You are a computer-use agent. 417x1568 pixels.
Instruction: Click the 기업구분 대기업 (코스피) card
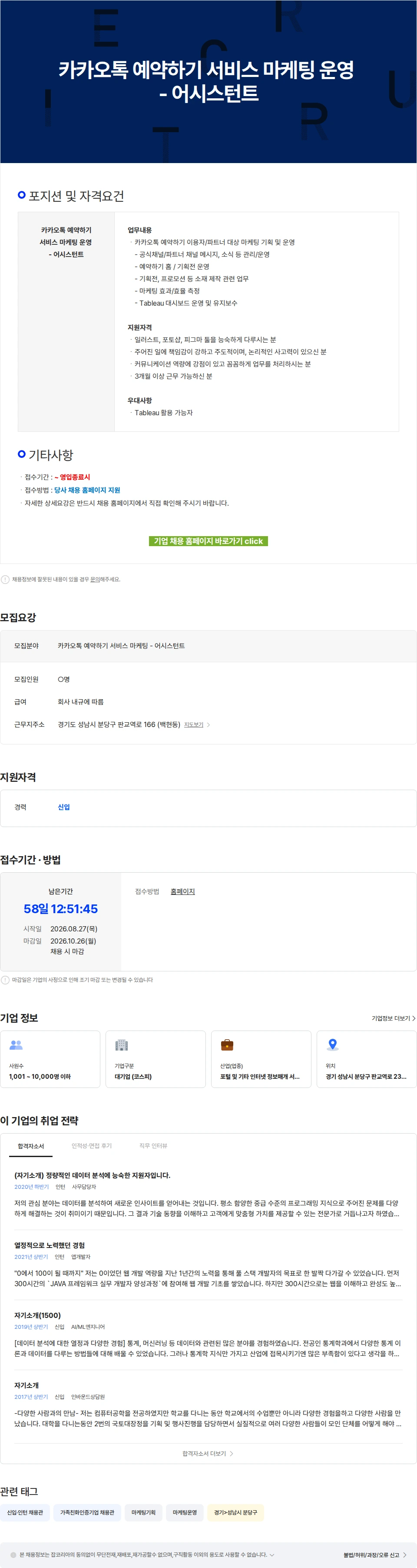(156, 1059)
